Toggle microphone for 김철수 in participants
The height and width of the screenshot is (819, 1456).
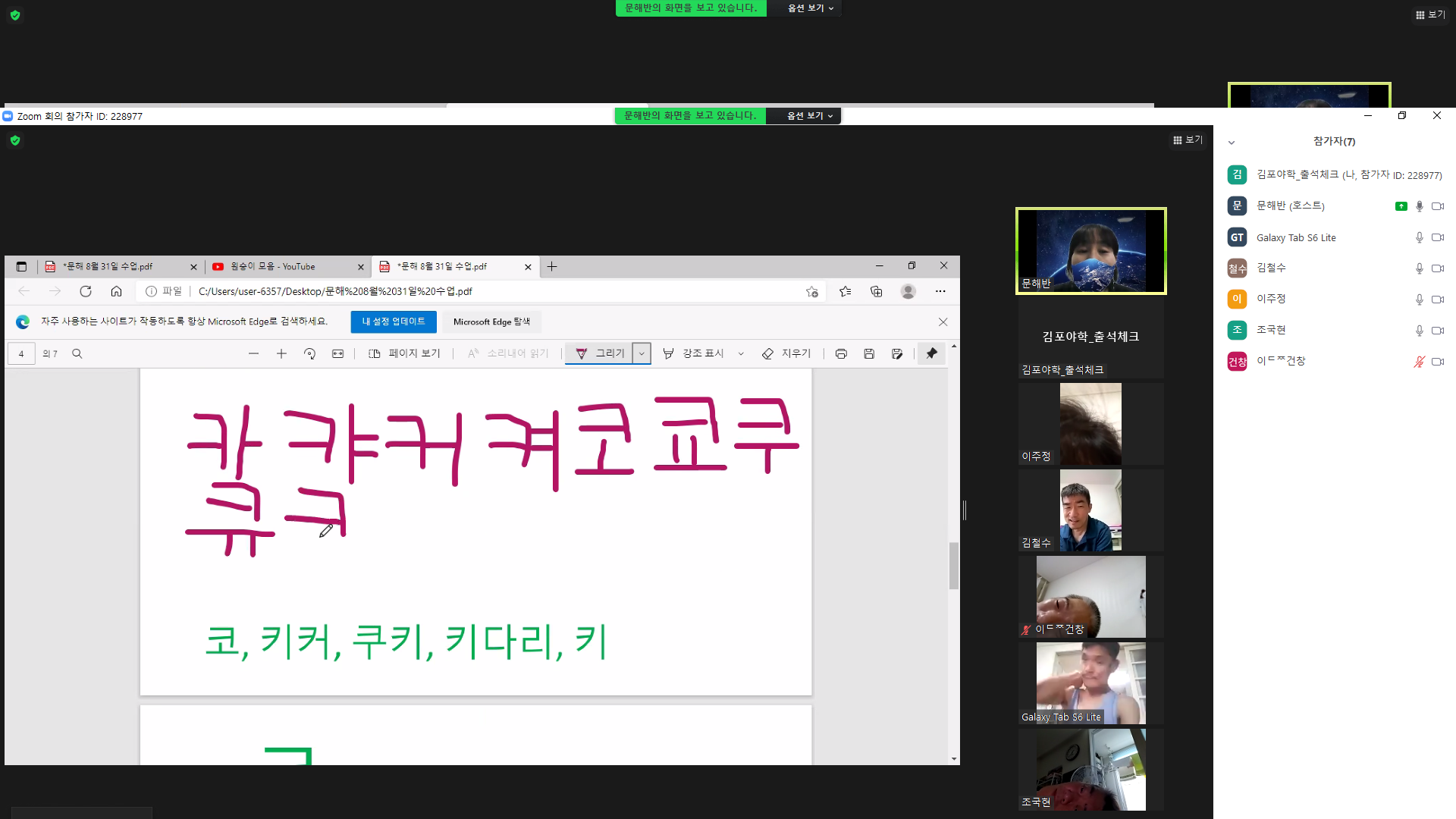click(1419, 268)
